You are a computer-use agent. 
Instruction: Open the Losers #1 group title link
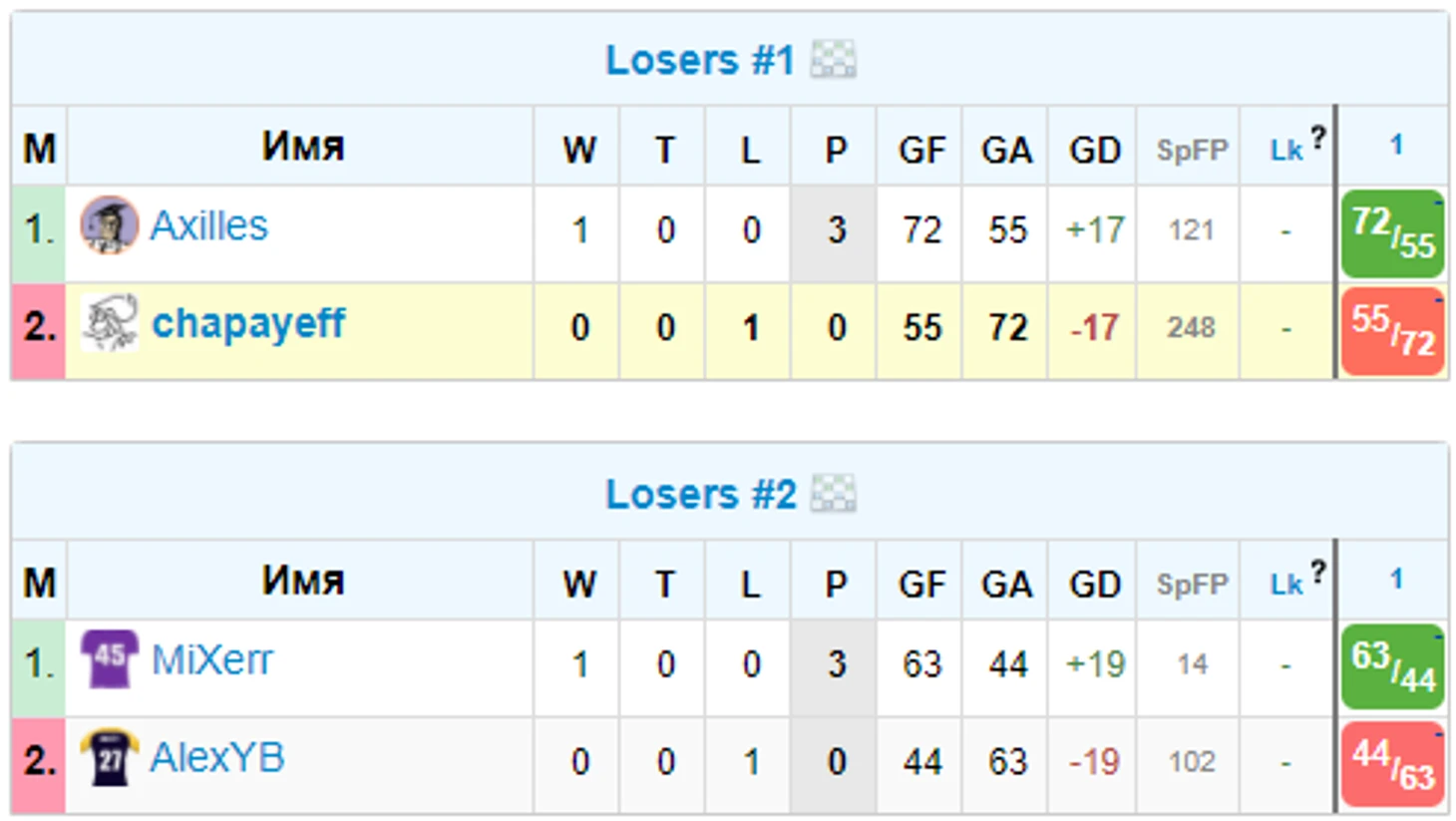[x=700, y=60]
